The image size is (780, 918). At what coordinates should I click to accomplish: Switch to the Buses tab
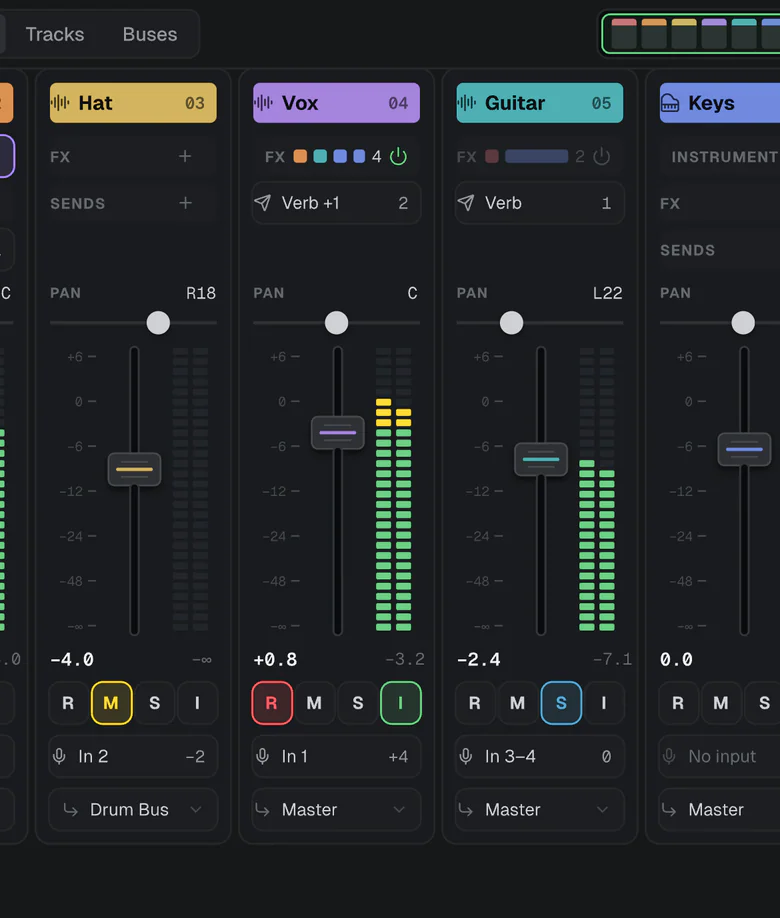(150, 35)
